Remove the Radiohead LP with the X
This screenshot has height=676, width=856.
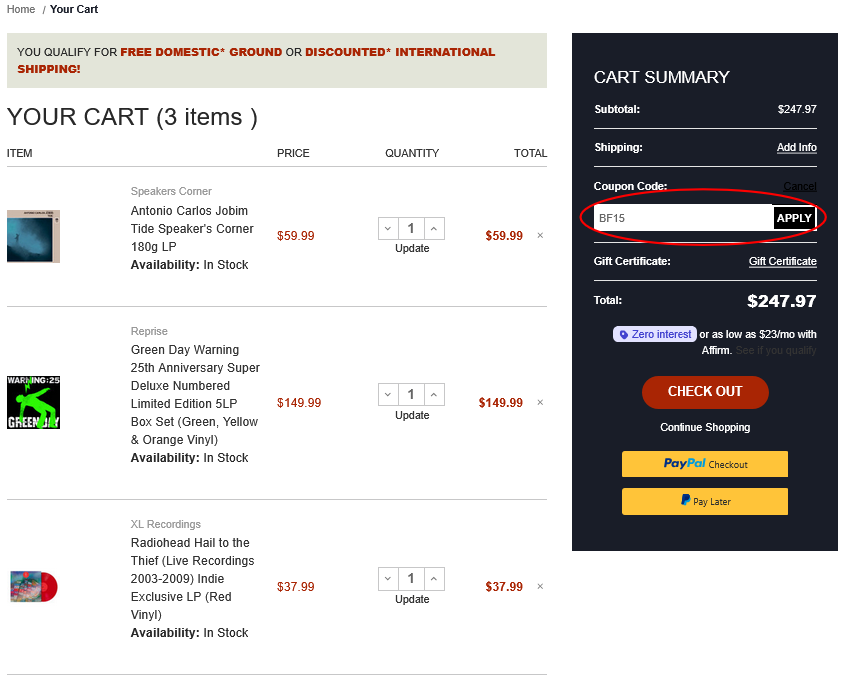(539, 586)
